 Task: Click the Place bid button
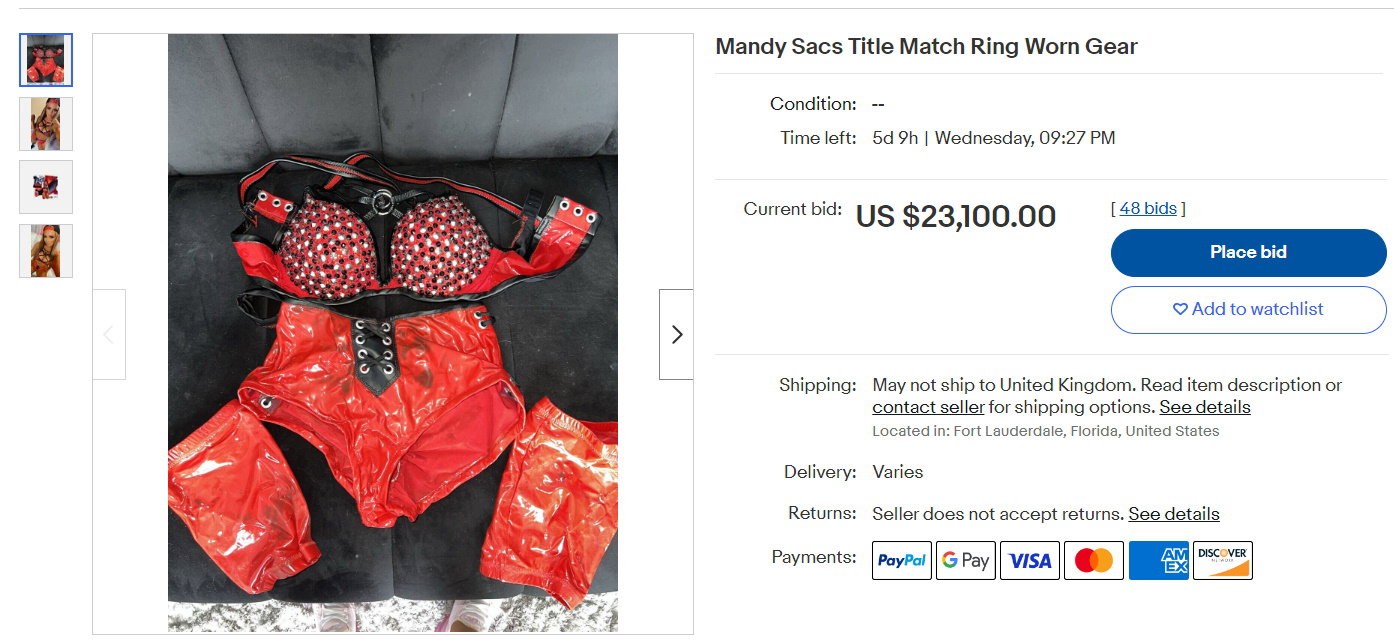[x=1248, y=252]
